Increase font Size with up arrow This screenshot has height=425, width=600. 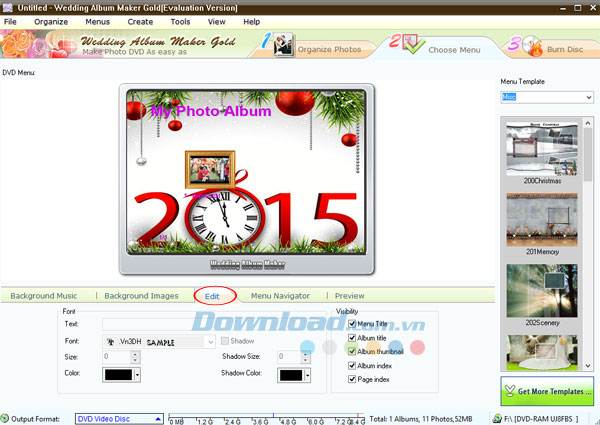click(135, 354)
